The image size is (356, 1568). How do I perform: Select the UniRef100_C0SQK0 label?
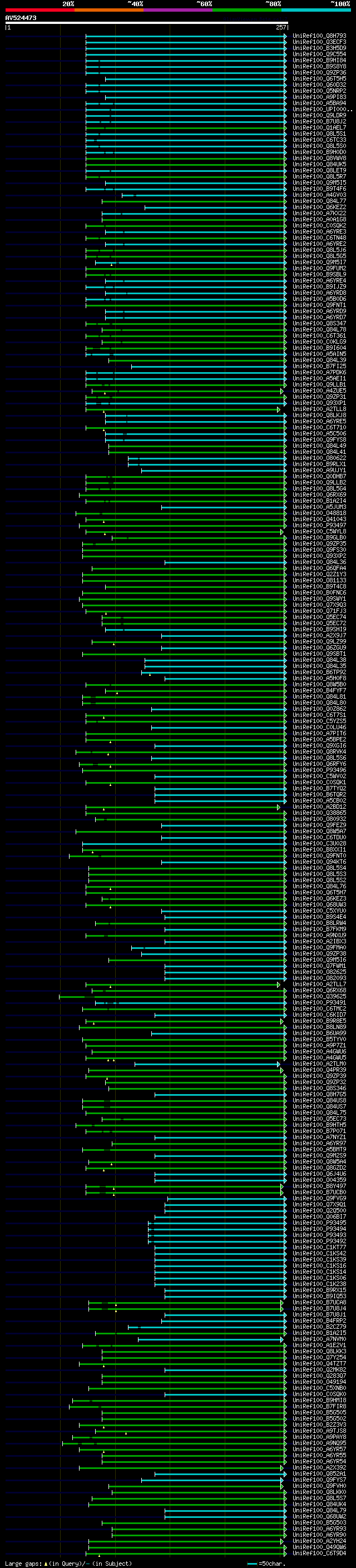tap(319, 1394)
